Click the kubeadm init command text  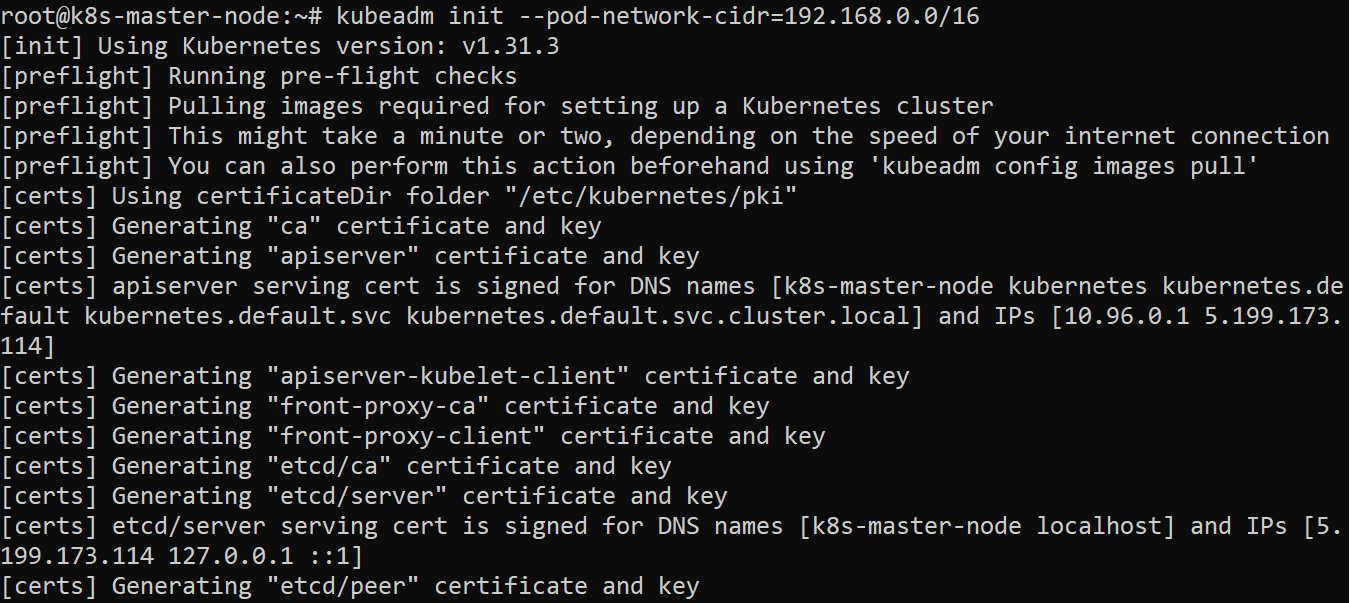tap(420, 15)
